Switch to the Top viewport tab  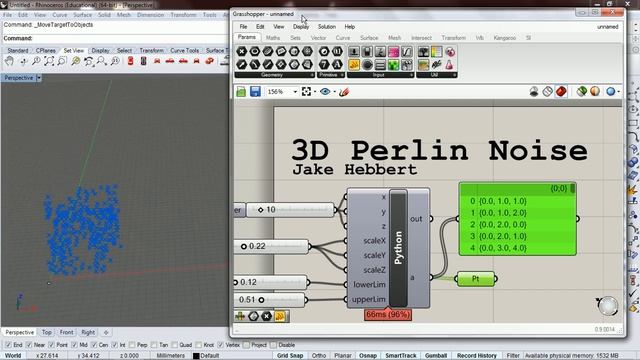[47, 332]
